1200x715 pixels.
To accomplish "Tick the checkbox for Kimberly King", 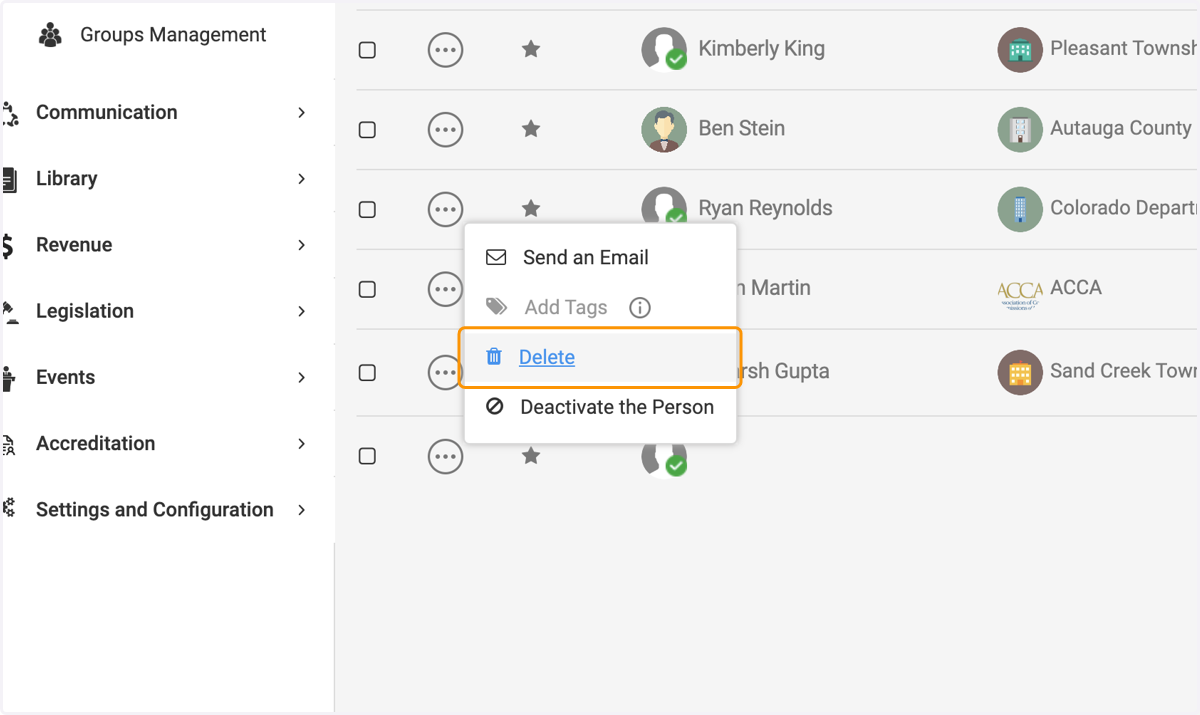I will click(x=367, y=50).
